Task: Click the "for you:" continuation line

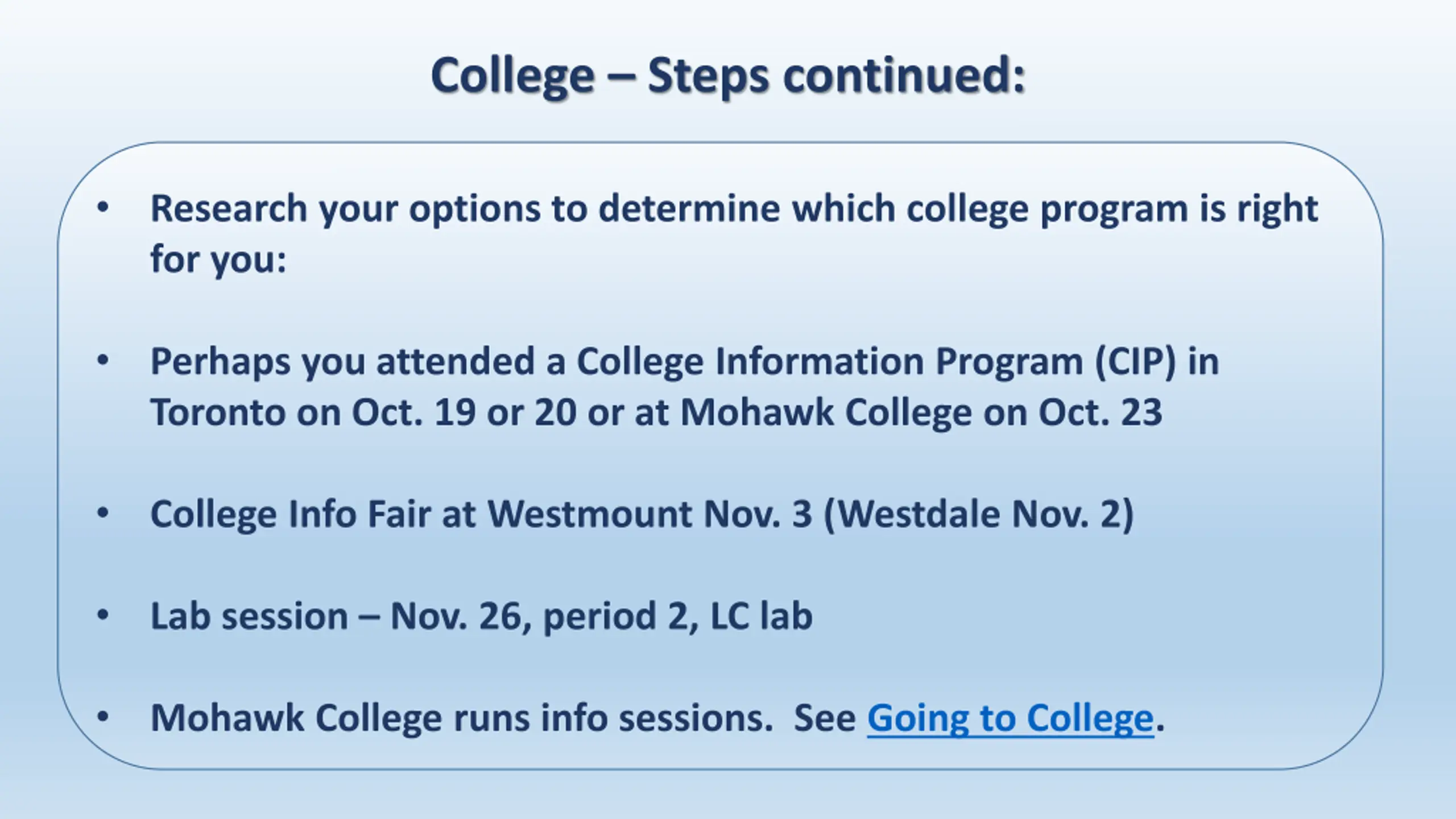Action: [x=218, y=259]
